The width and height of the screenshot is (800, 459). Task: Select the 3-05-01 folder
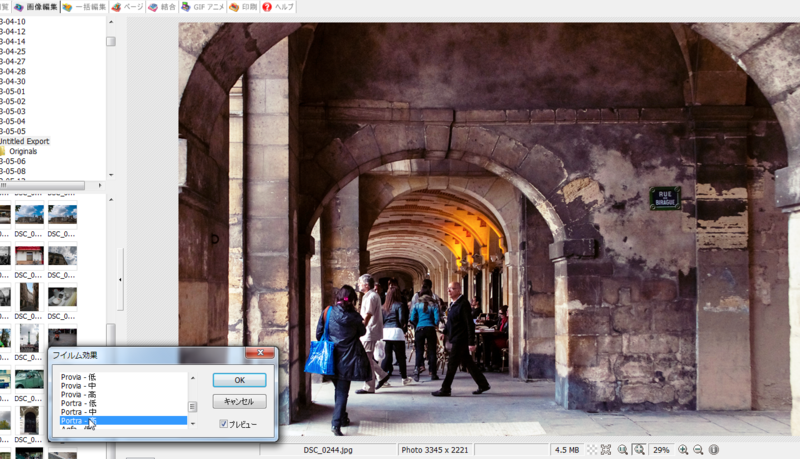[x=13, y=91]
